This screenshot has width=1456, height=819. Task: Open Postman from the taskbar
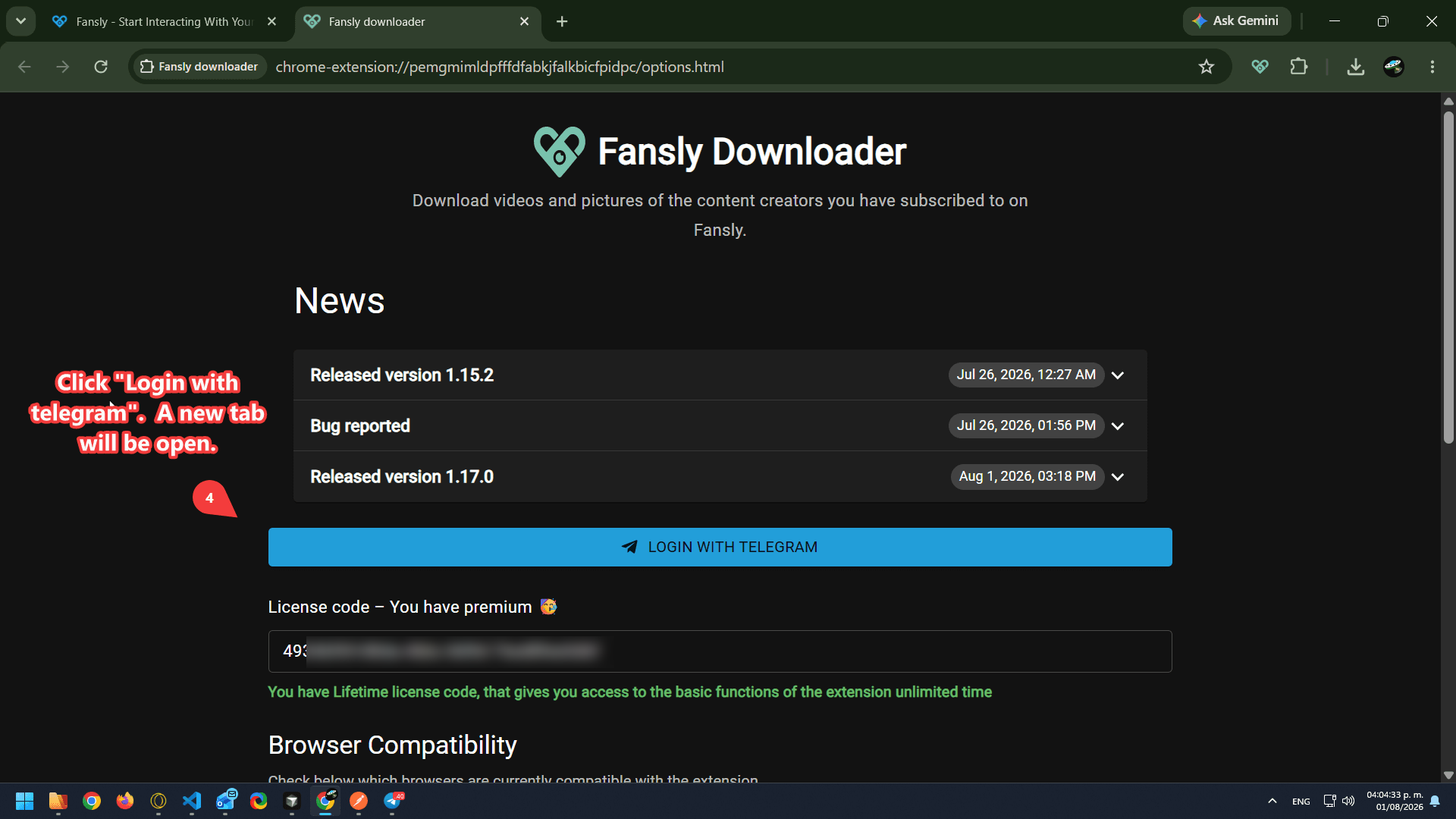coord(359,801)
